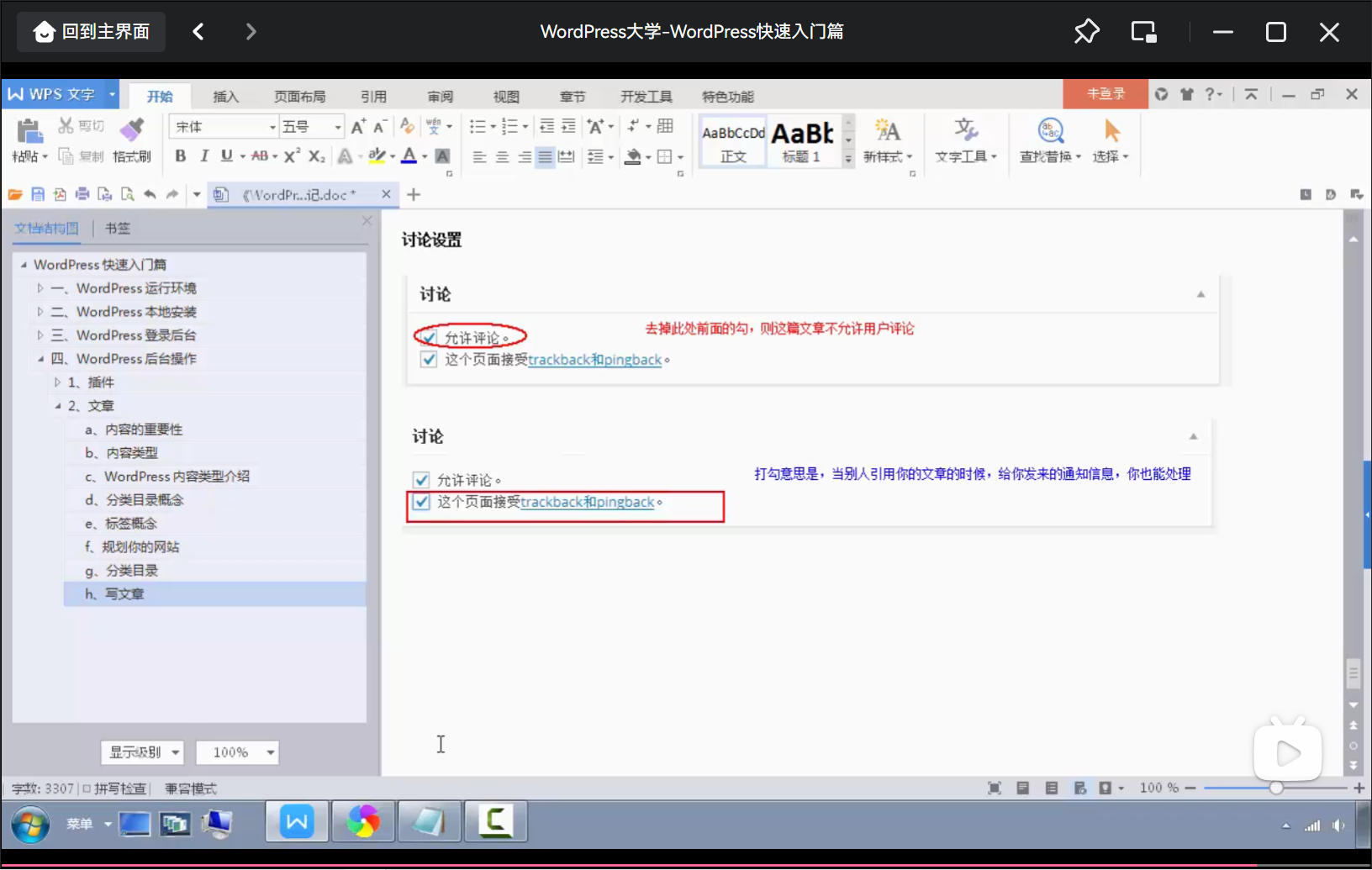Viewport: 1372px width, 870px height.
Task: Apply subscript X₂ formatting
Action: [316, 156]
